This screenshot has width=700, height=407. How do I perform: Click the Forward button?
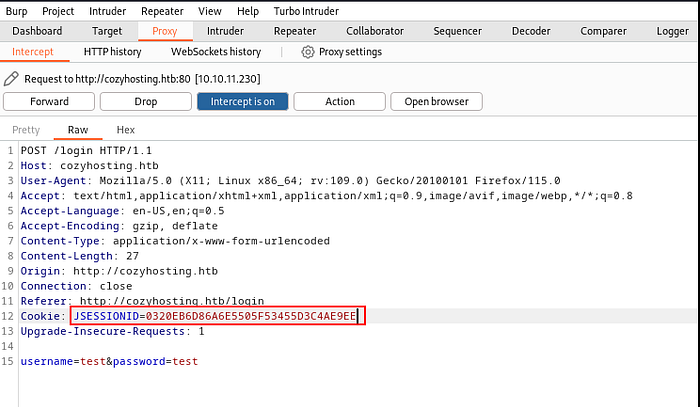49,101
